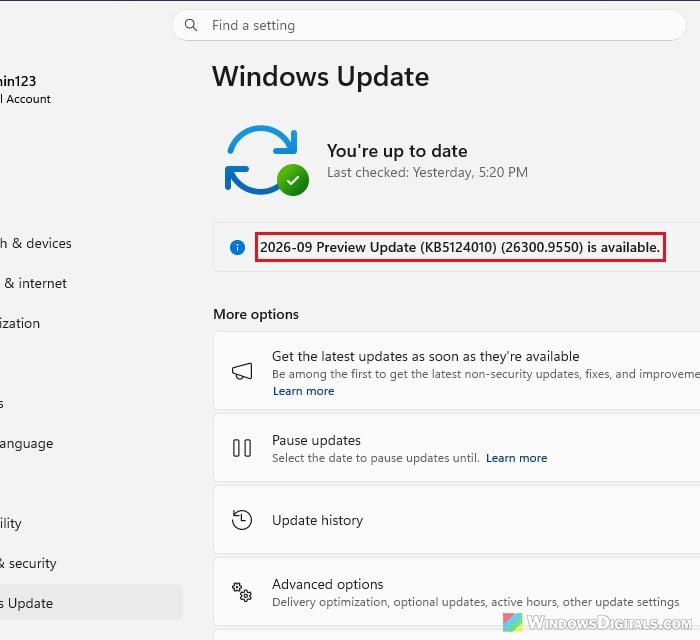This screenshot has height=640, width=700.
Task: Select Privacy & security in sidebar
Action: point(28,563)
